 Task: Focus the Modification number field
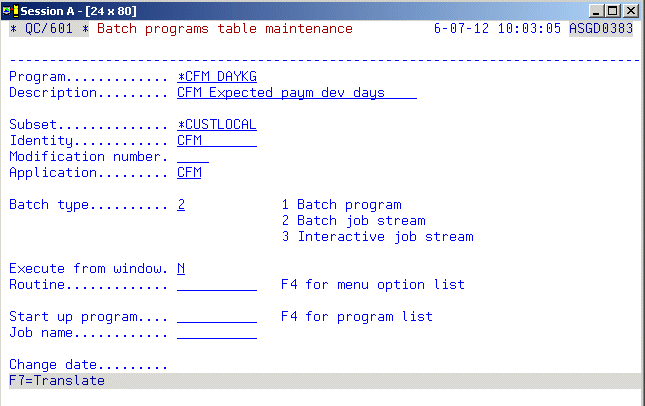pyautogui.click(x=192, y=157)
